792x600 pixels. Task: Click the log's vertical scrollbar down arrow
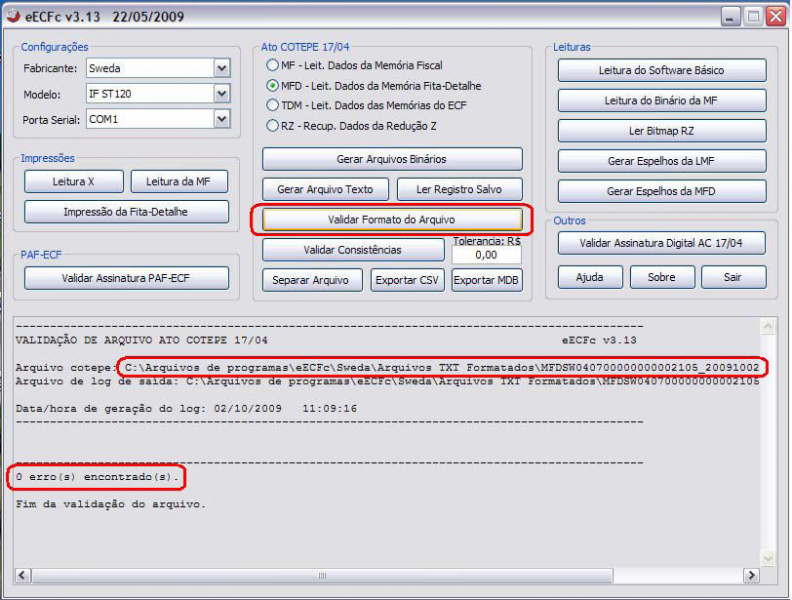point(768,558)
